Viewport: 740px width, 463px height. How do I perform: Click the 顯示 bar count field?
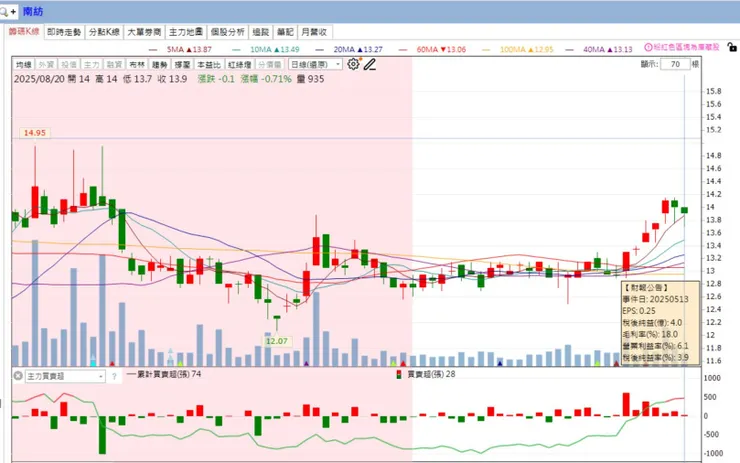675,64
